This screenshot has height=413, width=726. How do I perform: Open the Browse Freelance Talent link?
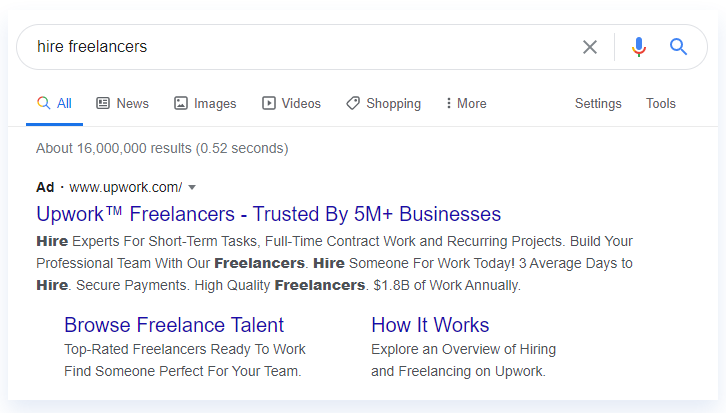174,325
